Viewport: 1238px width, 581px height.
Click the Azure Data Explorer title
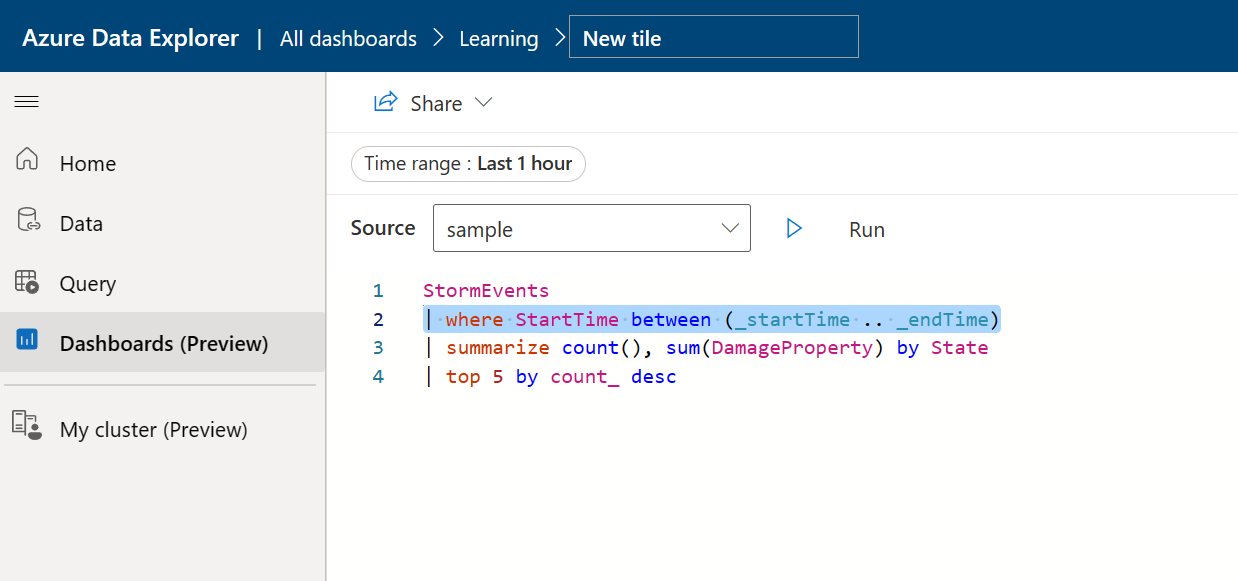point(131,39)
